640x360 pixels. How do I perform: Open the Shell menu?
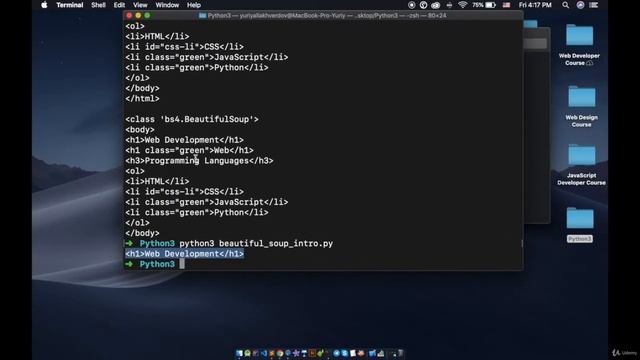(x=98, y=5)
